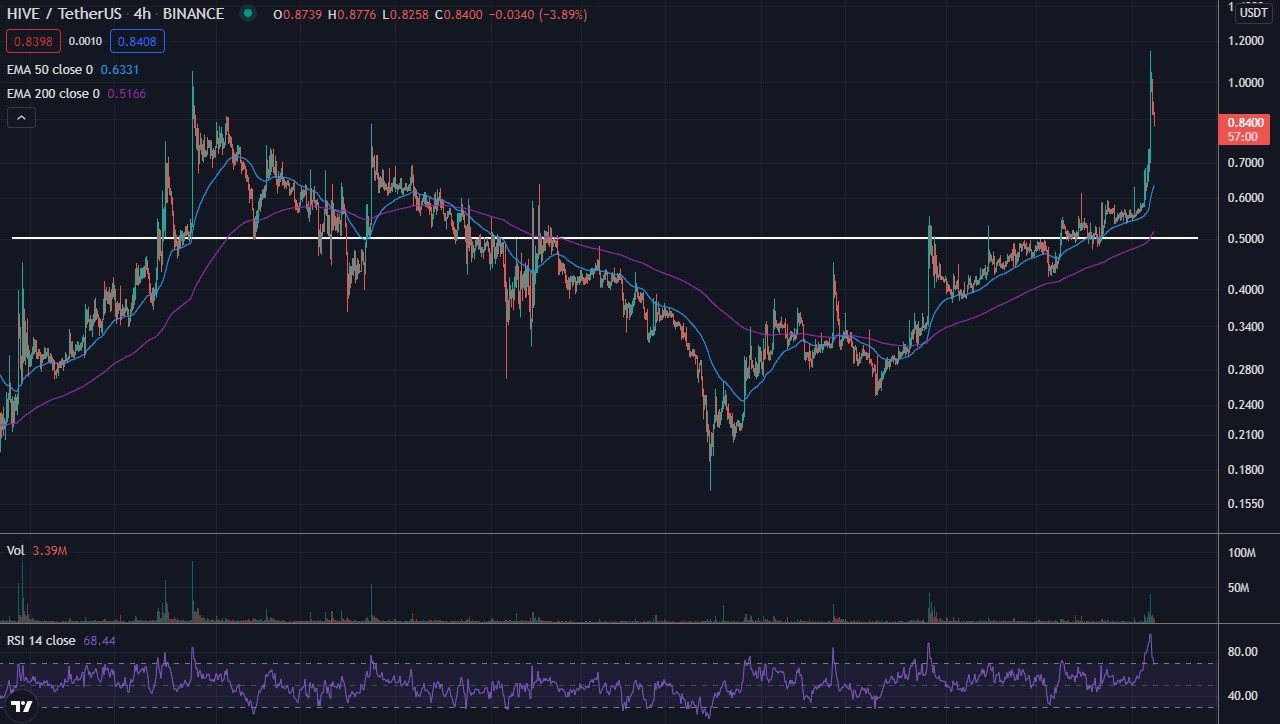Image resolution: width=1280 pixels, height=724 pixels.
Task: Click the 50M volume axis label
Action: pyautogui.click(x=1241, y=588)
